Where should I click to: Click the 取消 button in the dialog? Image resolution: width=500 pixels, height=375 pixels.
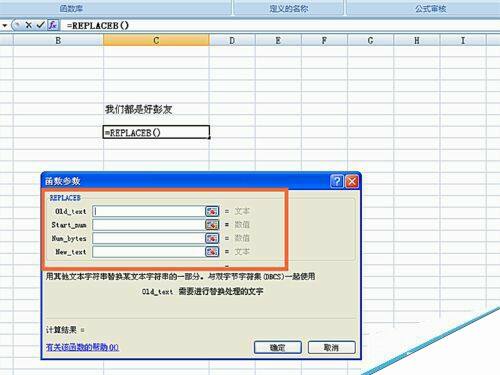coord(332,347)
